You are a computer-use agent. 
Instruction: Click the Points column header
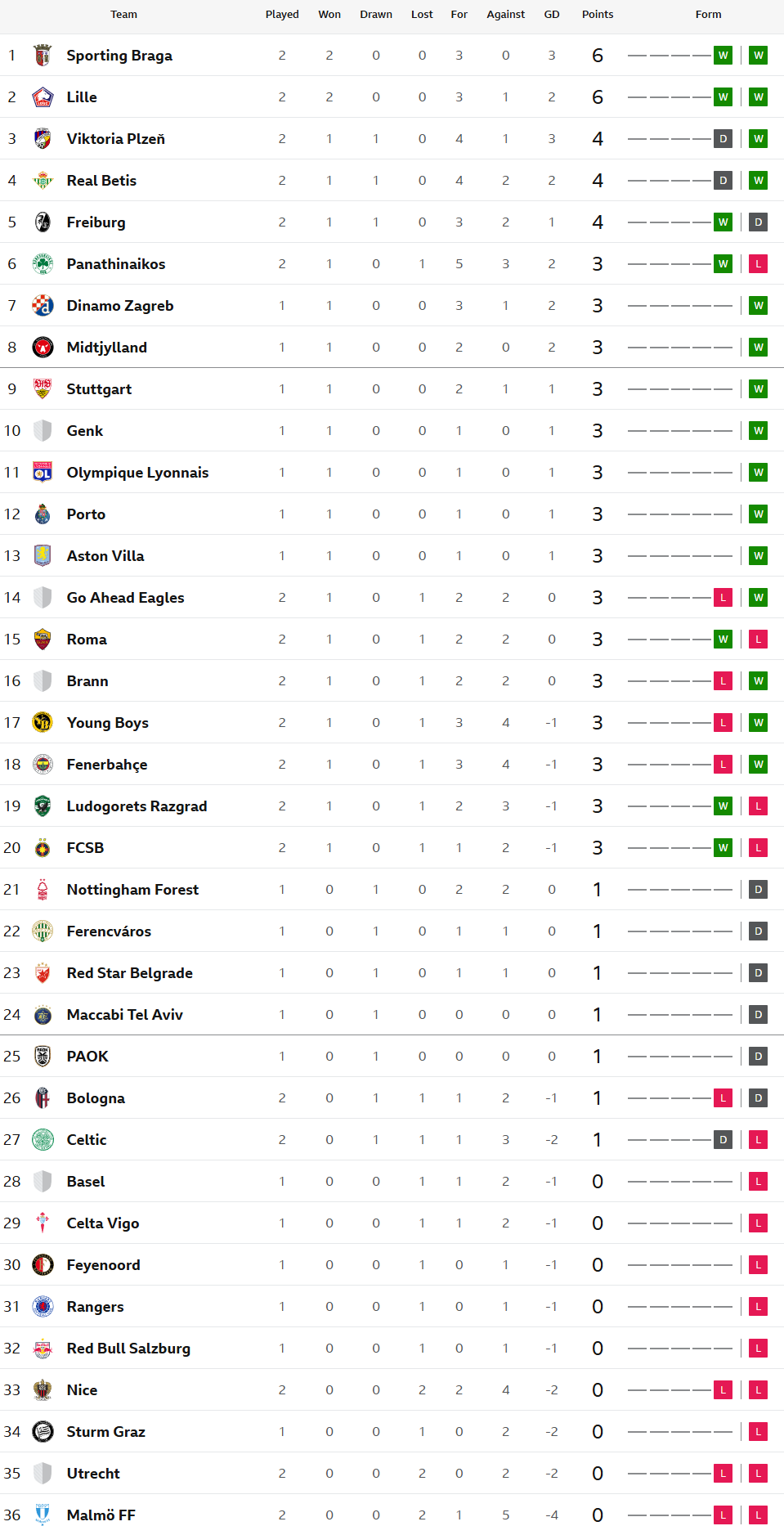tap(598, 15)
